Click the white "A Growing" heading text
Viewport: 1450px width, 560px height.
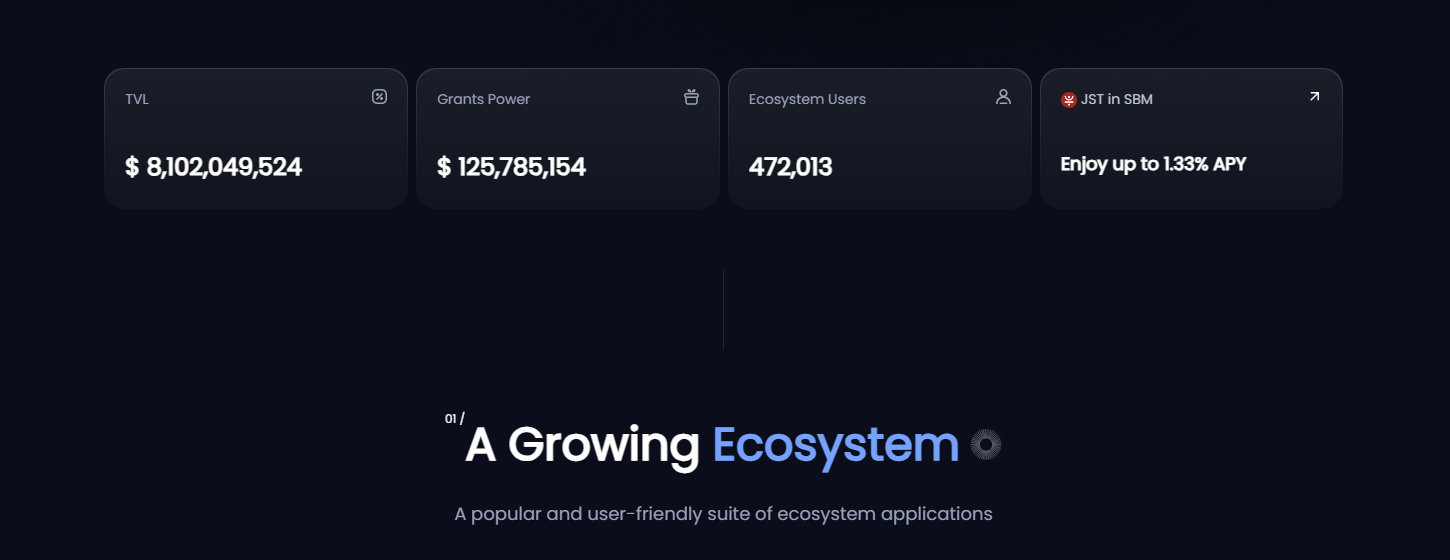[x=582, y=445]
